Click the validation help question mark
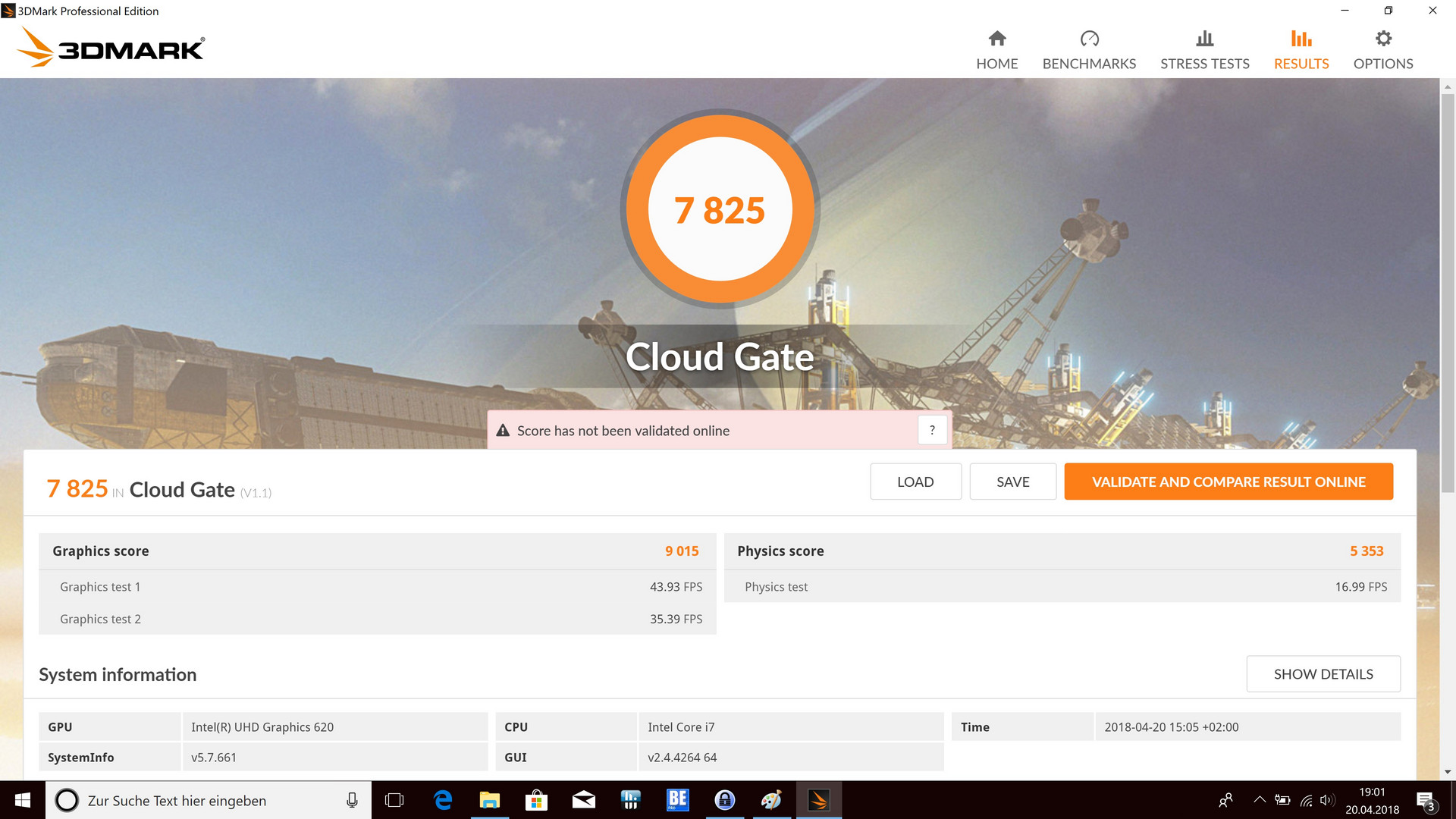This screenshot has height=819, width=1456. coord(932,430)
